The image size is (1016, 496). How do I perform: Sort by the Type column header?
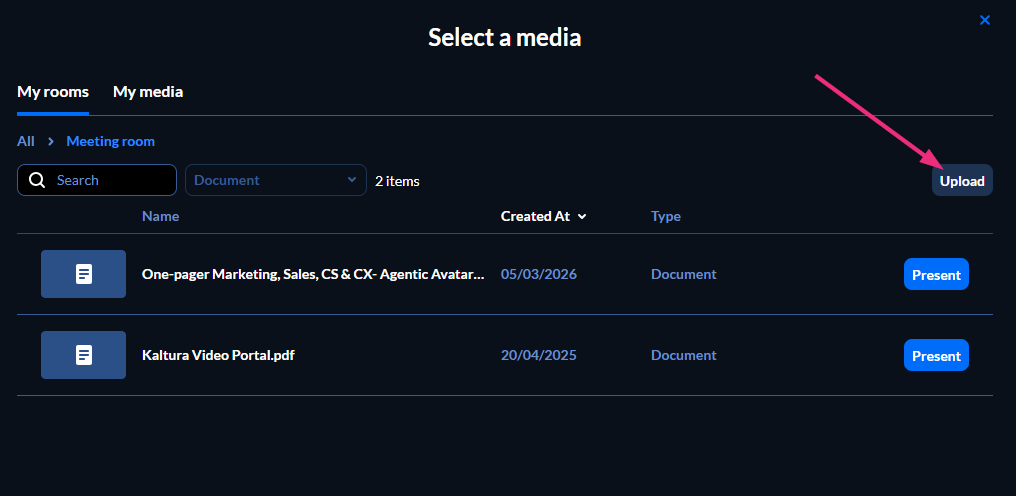pos(666,217)
